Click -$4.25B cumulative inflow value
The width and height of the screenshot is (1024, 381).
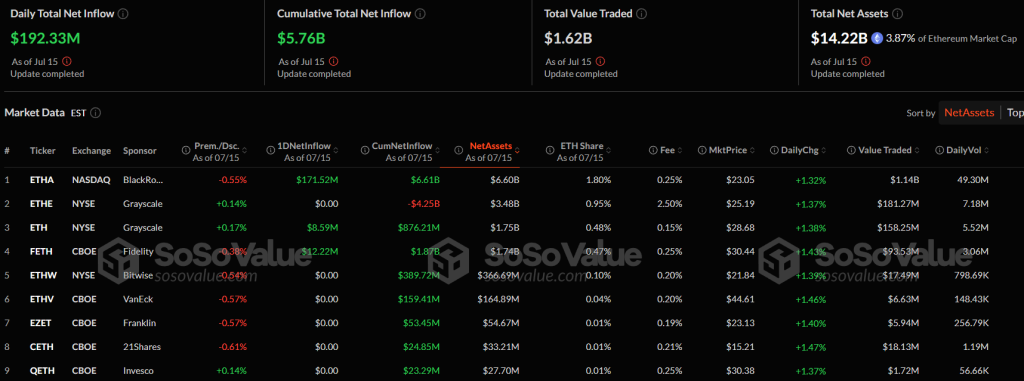[423, 204]
